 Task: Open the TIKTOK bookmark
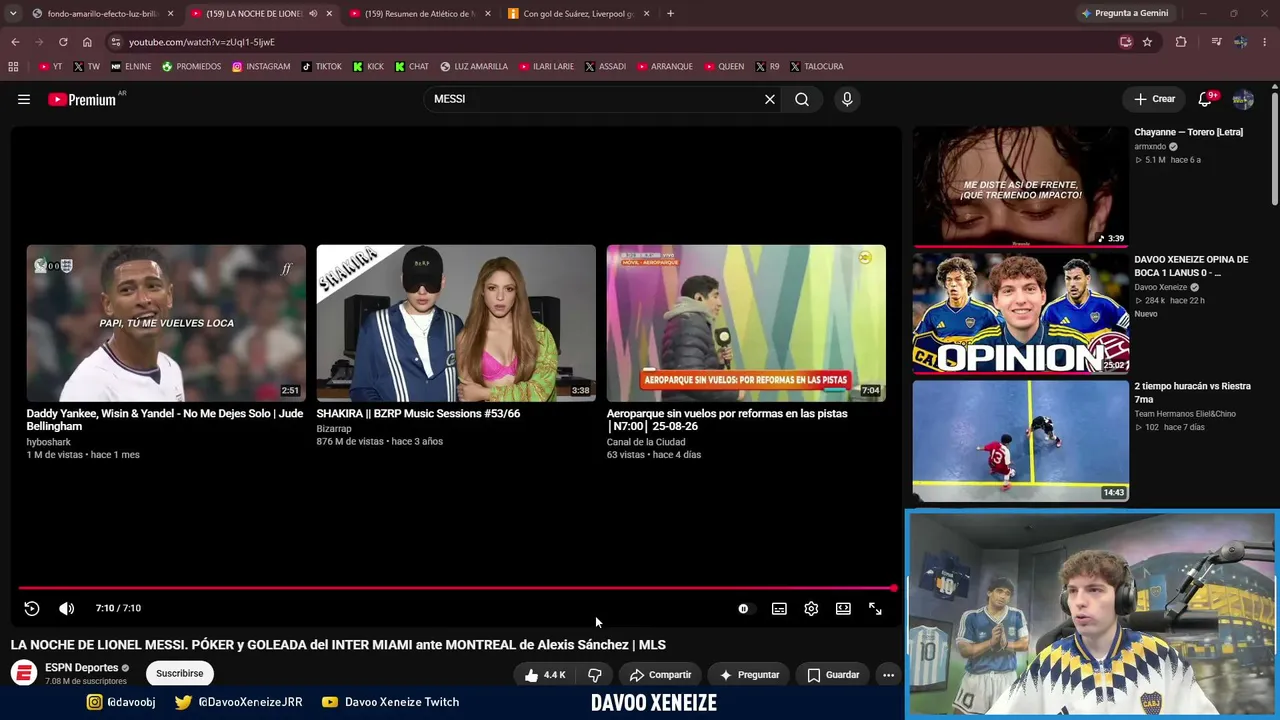321,67
